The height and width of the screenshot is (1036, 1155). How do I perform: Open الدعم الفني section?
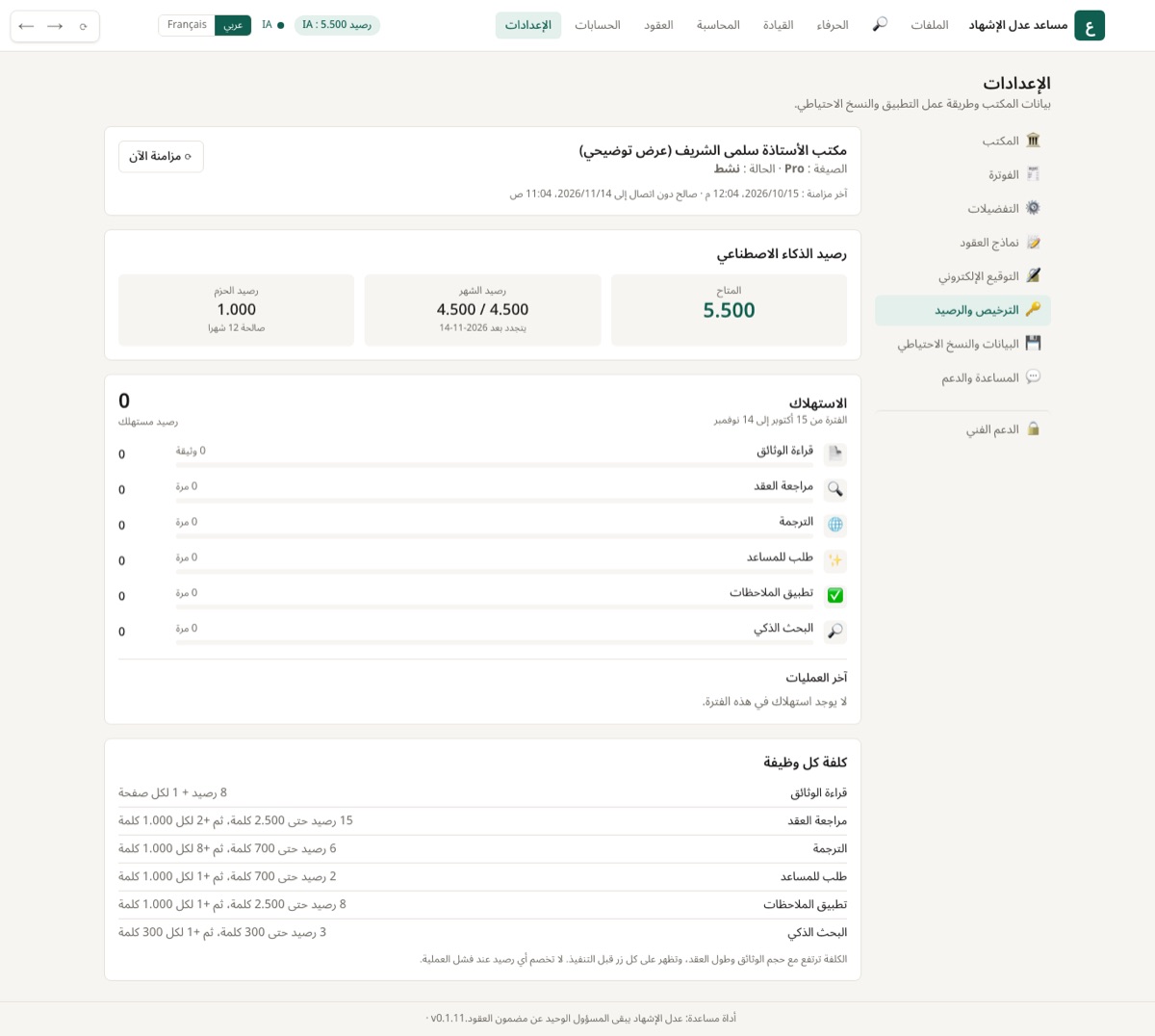(x=962, y=429)
